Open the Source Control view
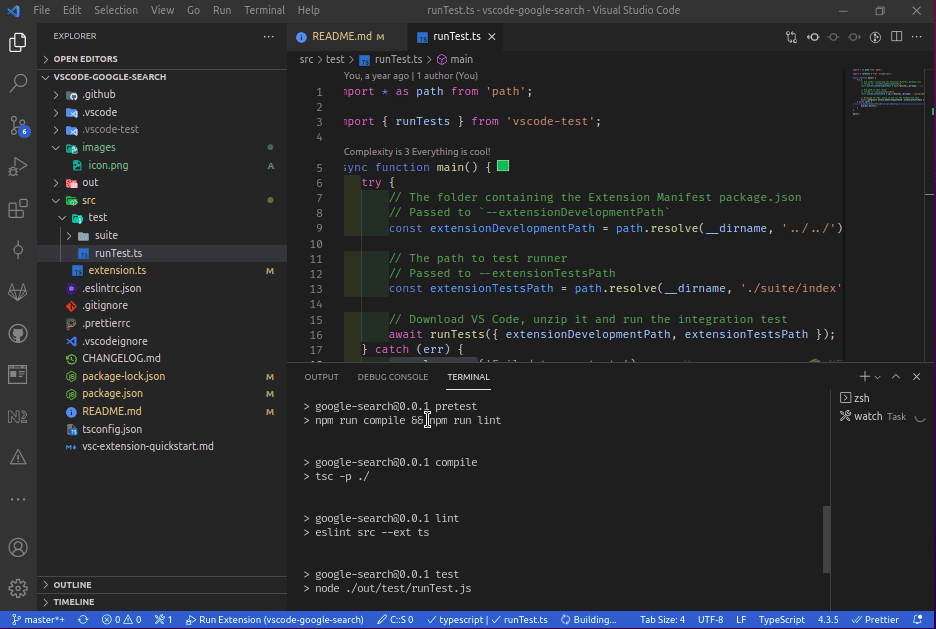The width and height of the screenshot is (936, 629). (18, 126)
